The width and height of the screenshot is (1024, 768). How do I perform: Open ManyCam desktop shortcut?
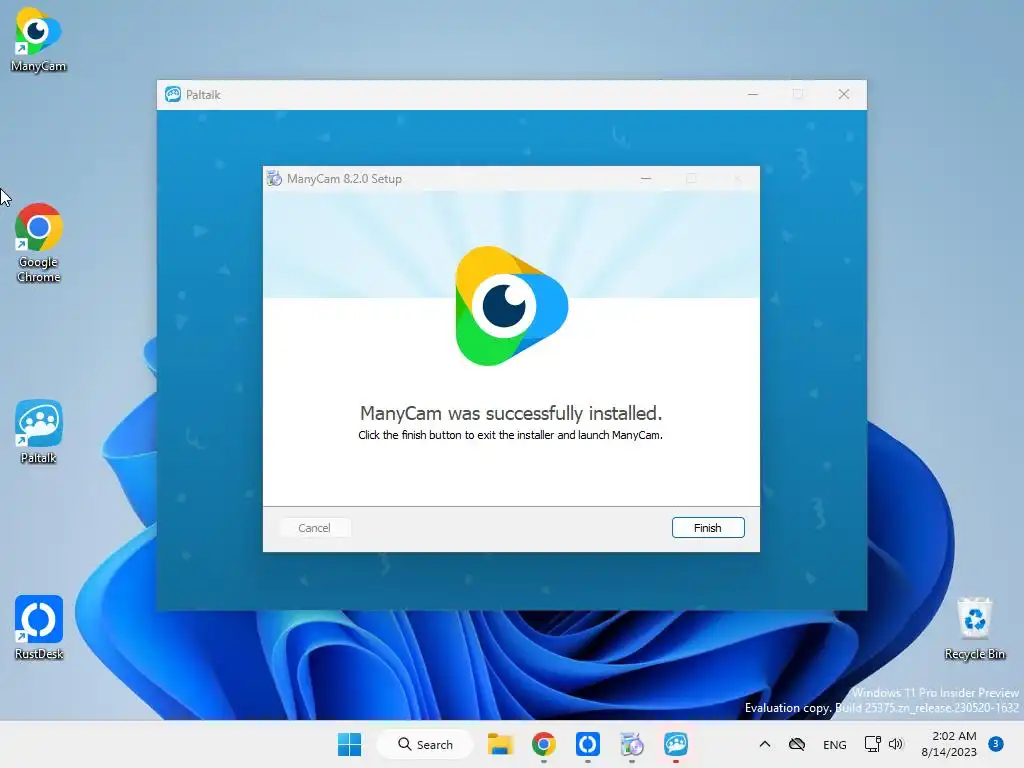(39, 39)
